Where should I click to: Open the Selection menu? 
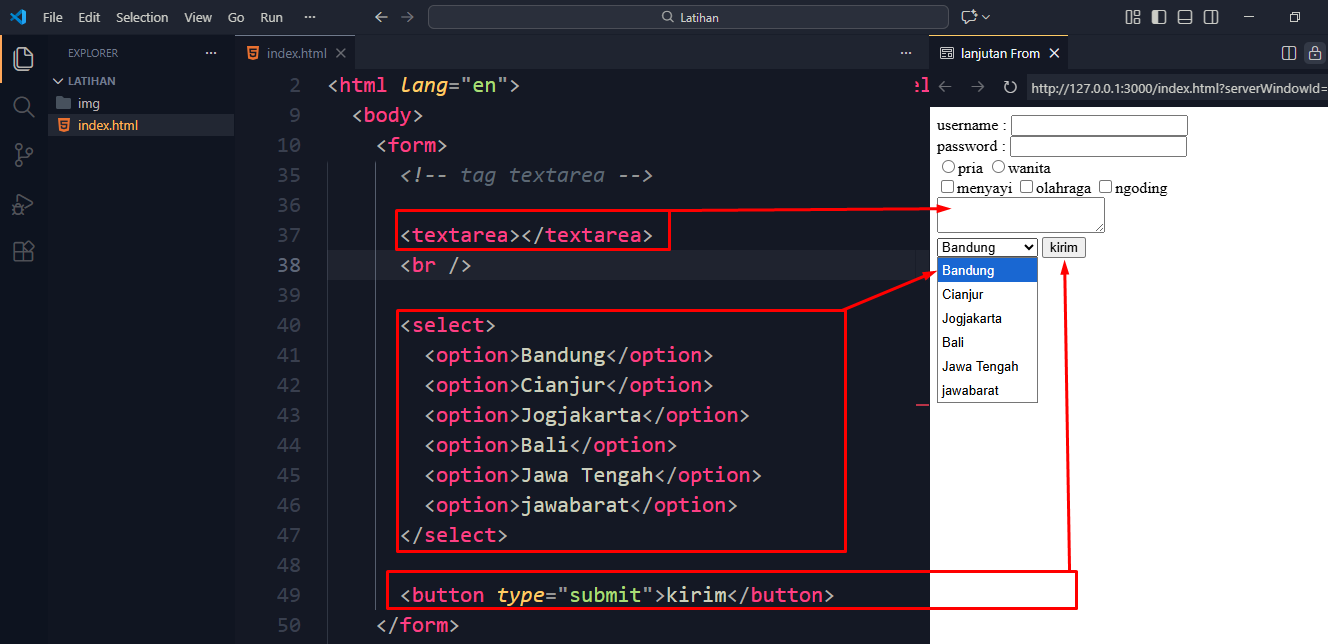pos(142,17)
